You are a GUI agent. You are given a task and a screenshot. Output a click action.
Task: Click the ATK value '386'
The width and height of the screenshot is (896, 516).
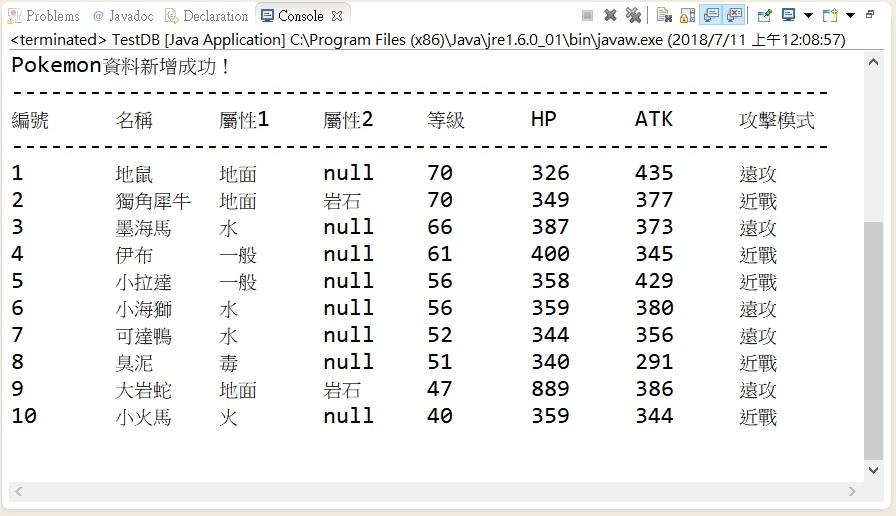pos(654,389)
